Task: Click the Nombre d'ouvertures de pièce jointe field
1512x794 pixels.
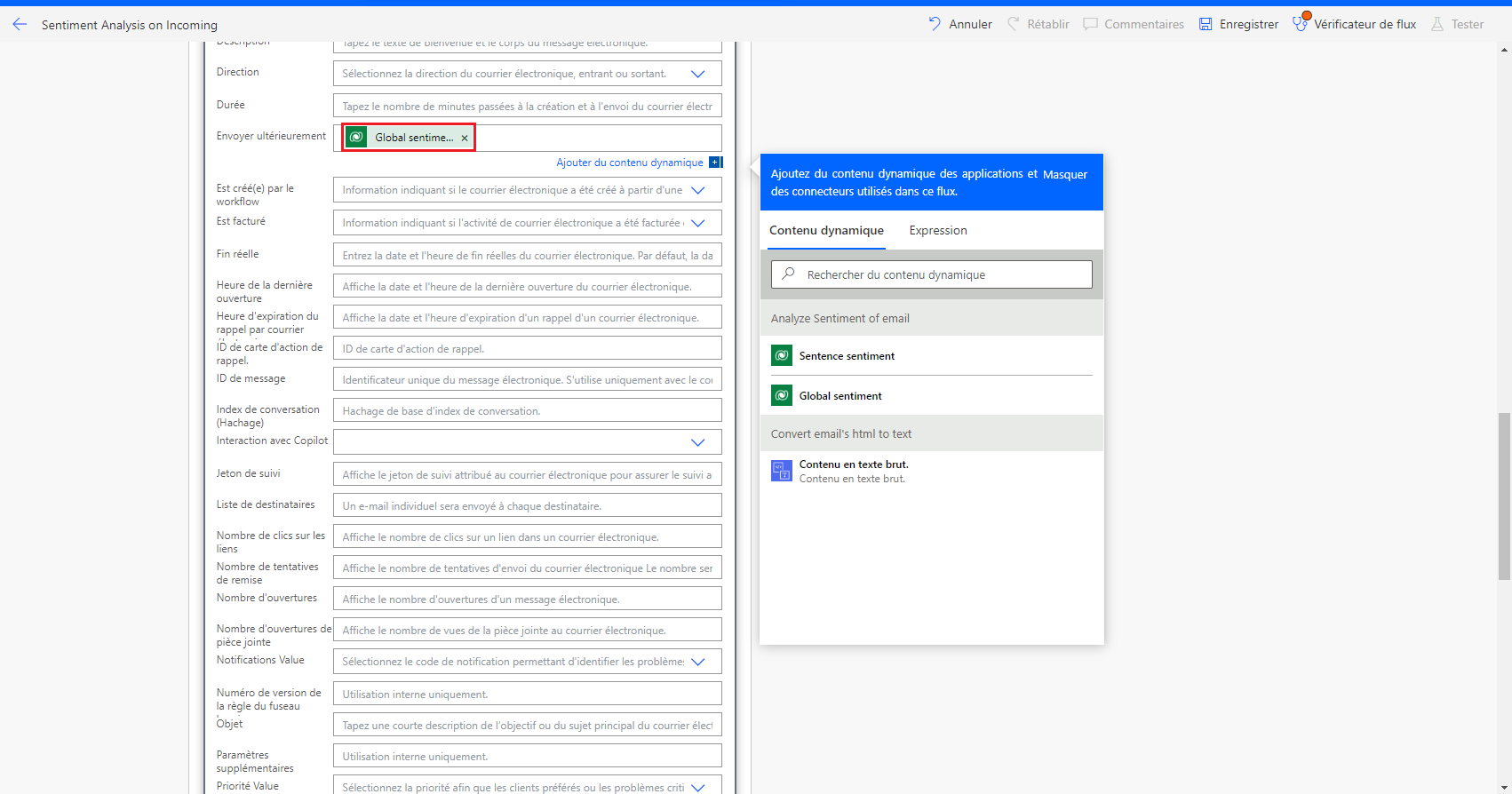Action: coord(527,630)
